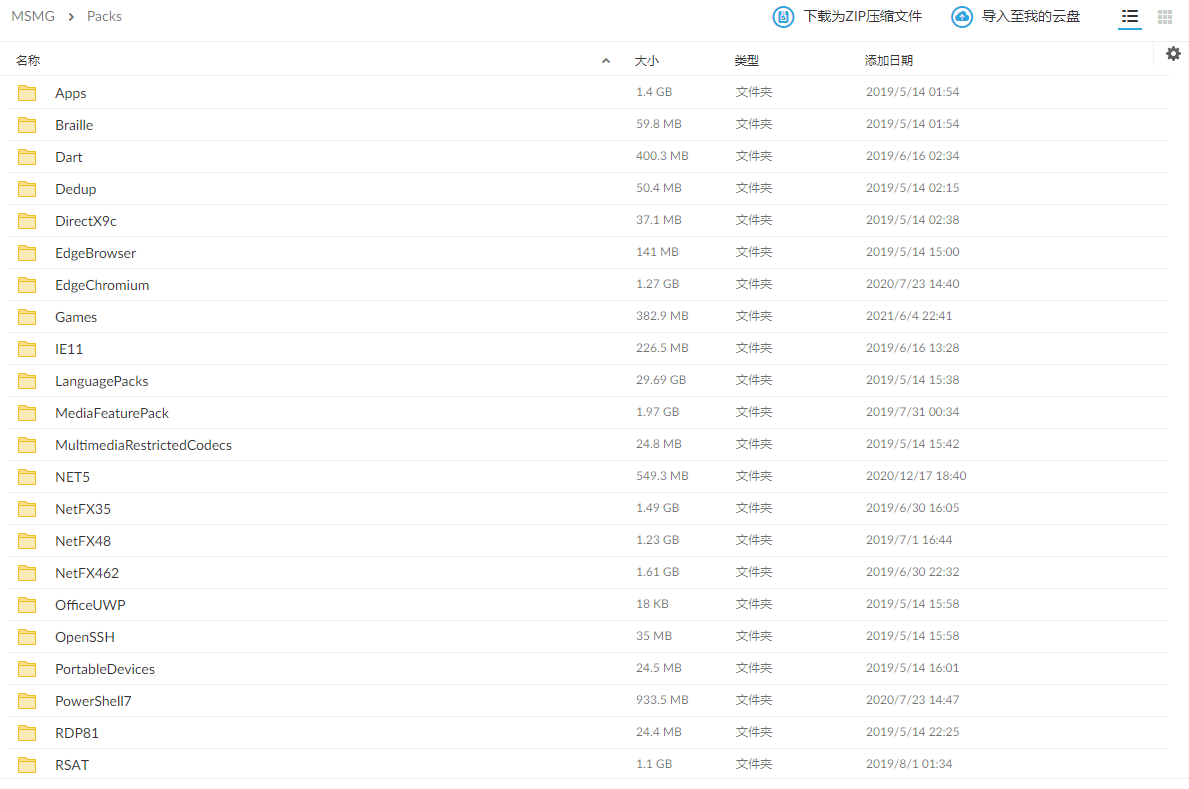Screen dimensions: 1189x789
Task: Open the EdgeChromium folder name
Action: point(102,285)
